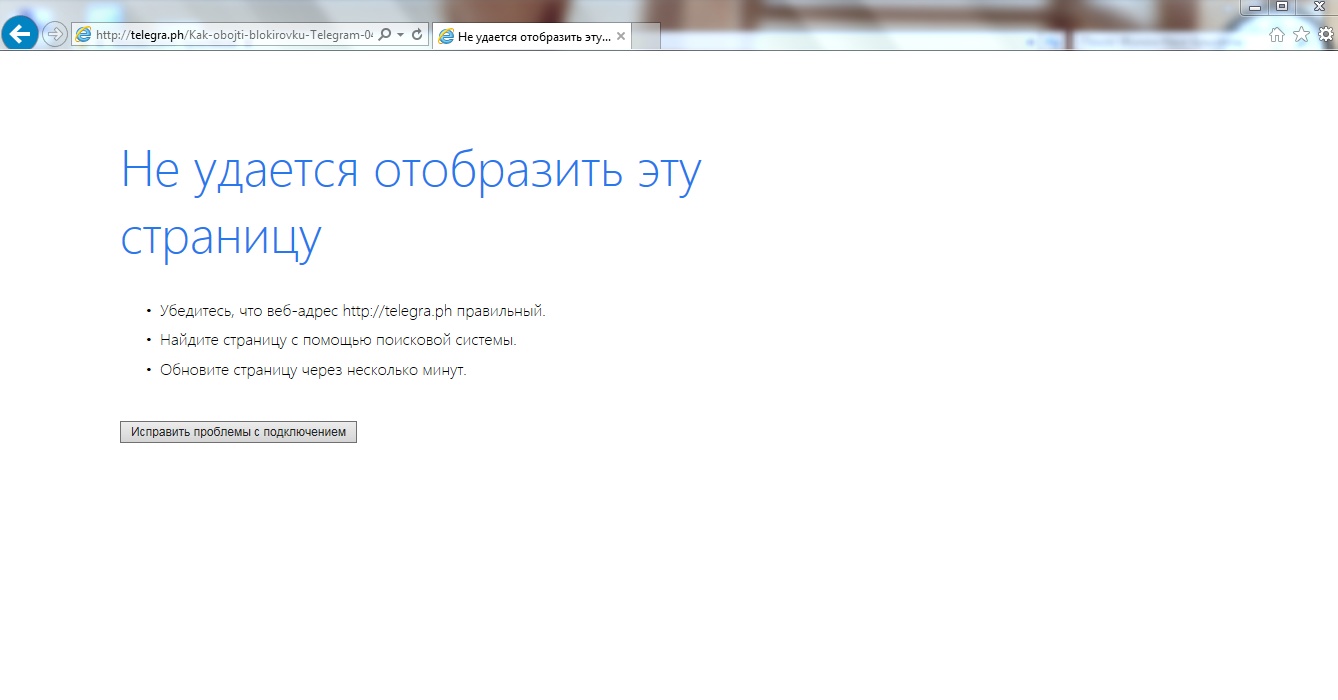
Task: Go to the Home page icon
Action: (1277, 34)
